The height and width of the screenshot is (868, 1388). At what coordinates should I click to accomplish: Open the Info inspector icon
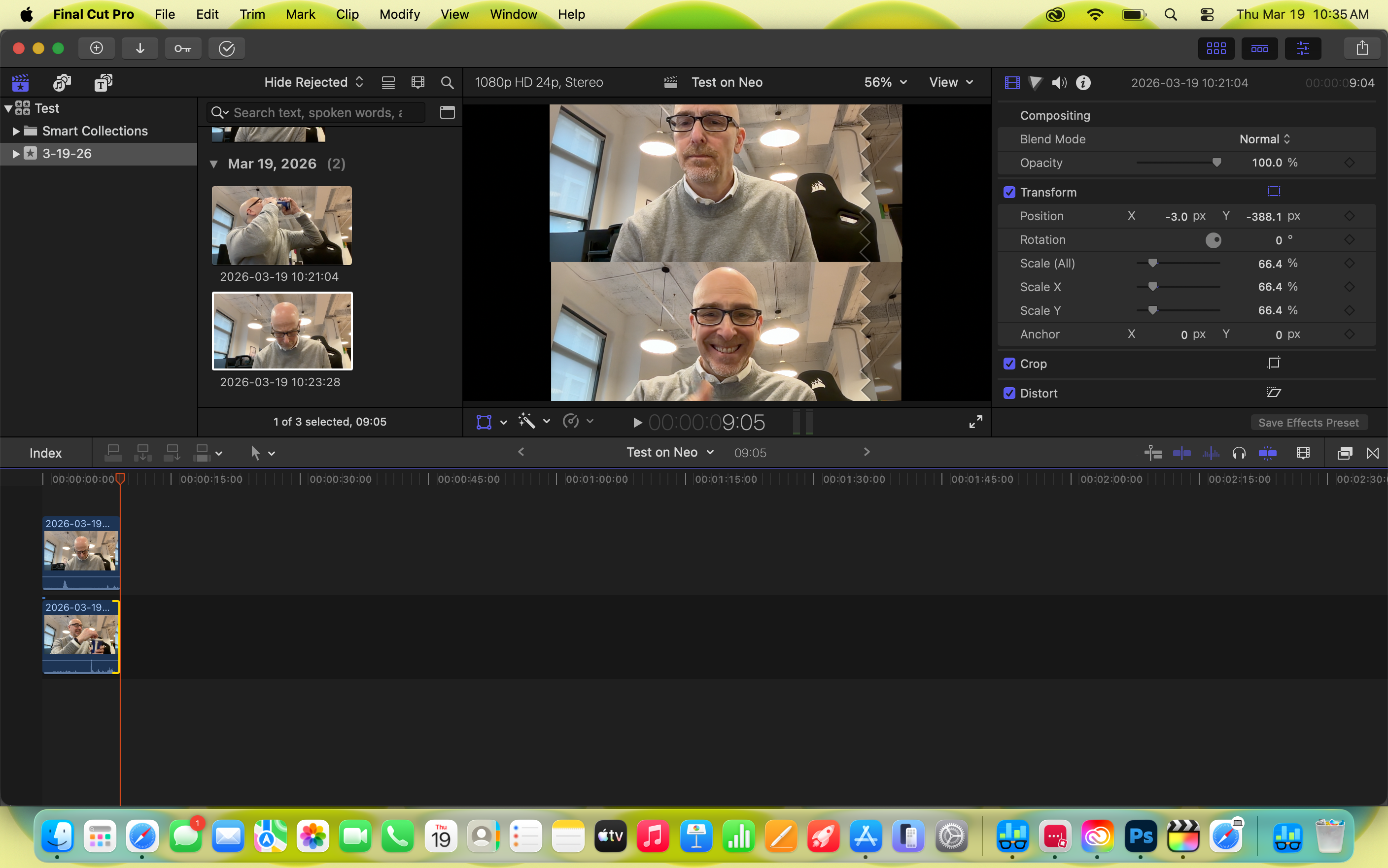click(x=1083, y=83)
